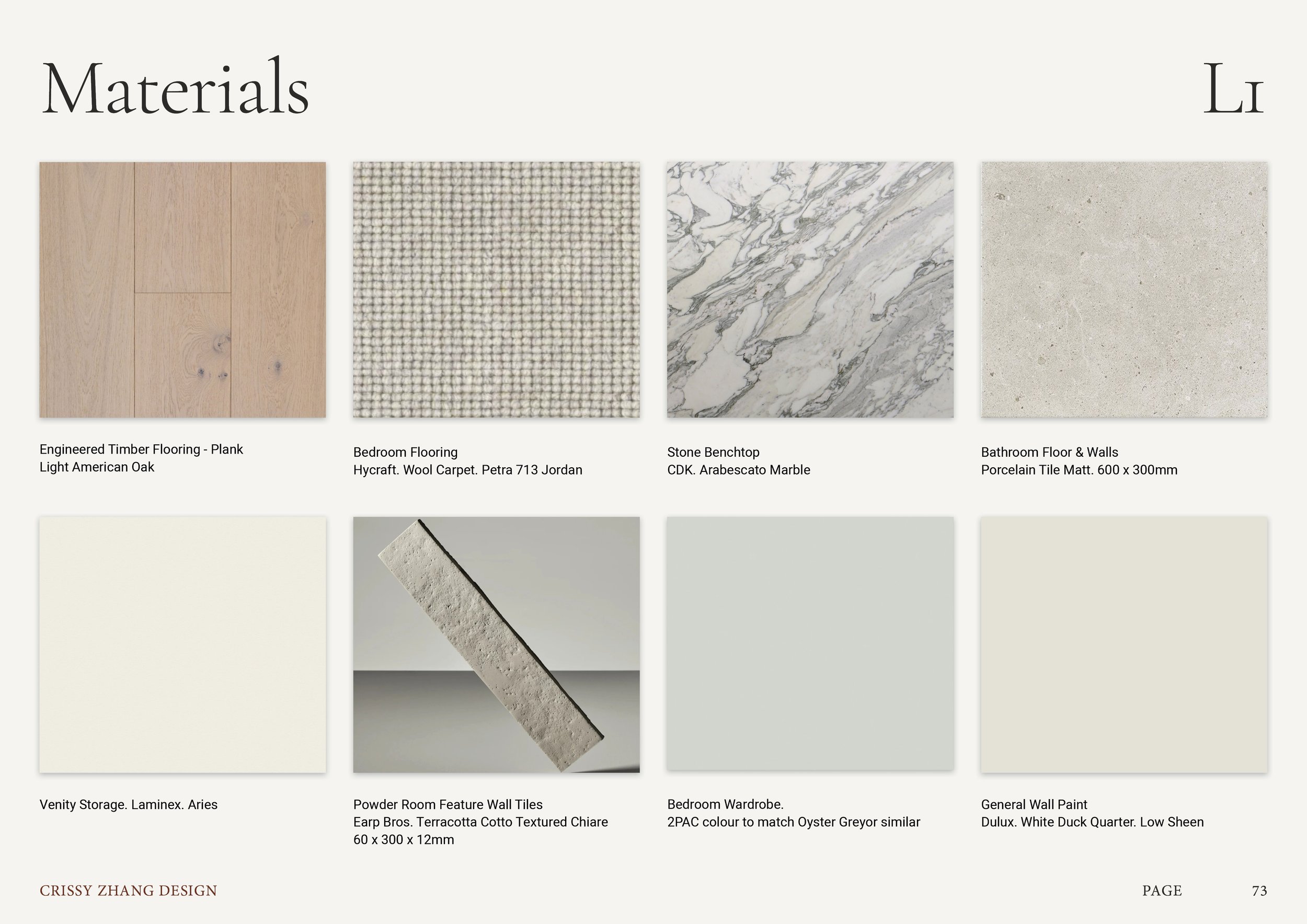Click the page number 73

(1259, 891)
